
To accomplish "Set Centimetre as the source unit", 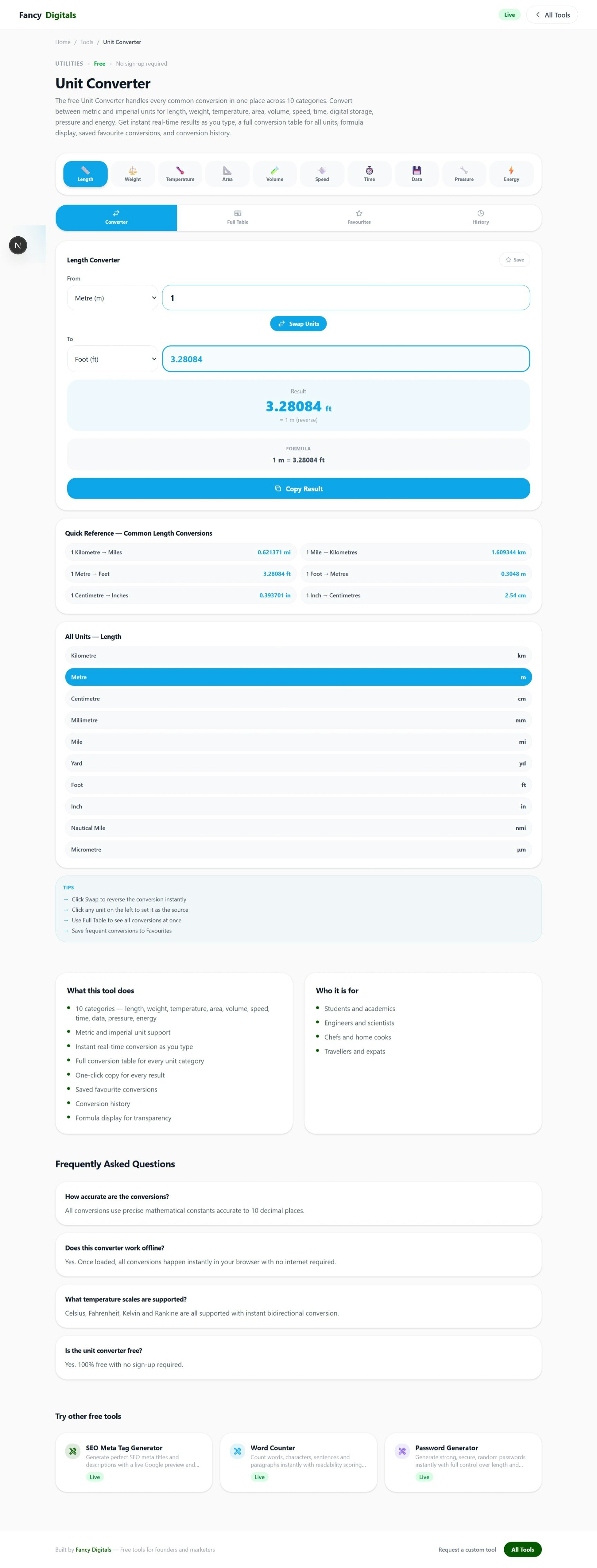I will (x=298, y=699).
